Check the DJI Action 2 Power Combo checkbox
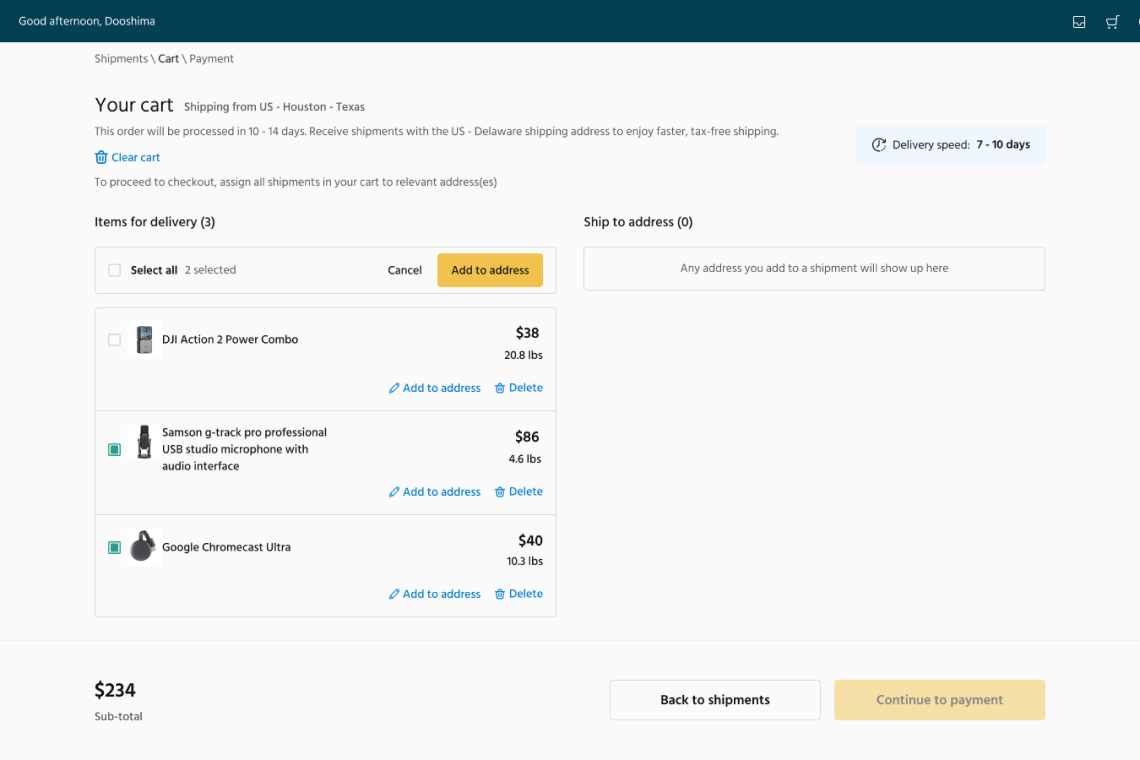Screen dimensions: 1140x760 (x=114, y=340)
